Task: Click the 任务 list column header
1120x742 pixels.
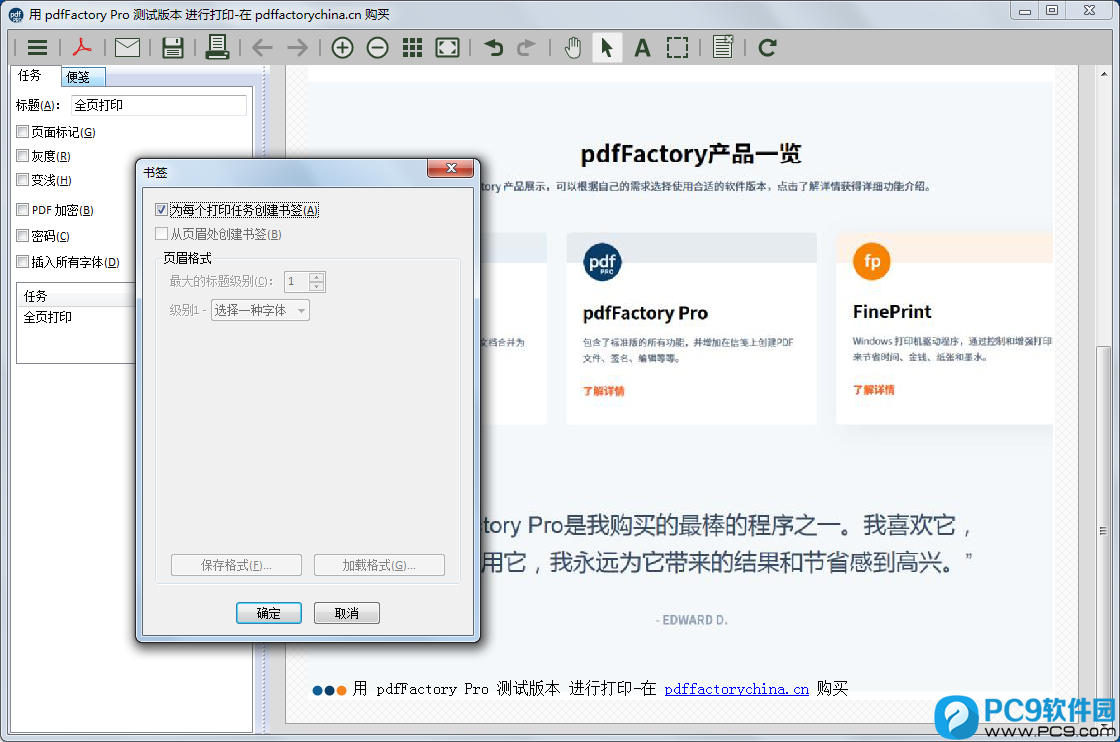Action: tap(76, 296)
